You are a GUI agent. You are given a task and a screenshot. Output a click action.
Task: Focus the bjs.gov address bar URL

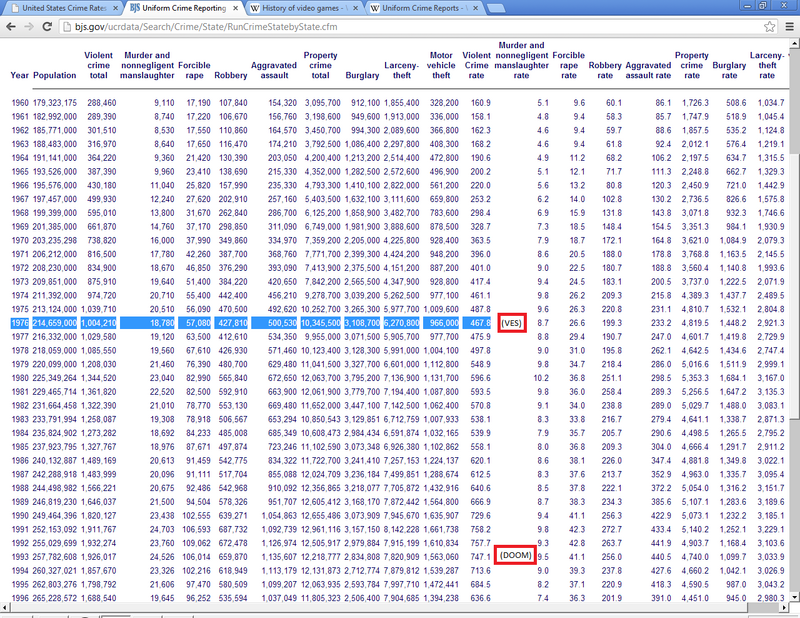[x=206, y=27]
